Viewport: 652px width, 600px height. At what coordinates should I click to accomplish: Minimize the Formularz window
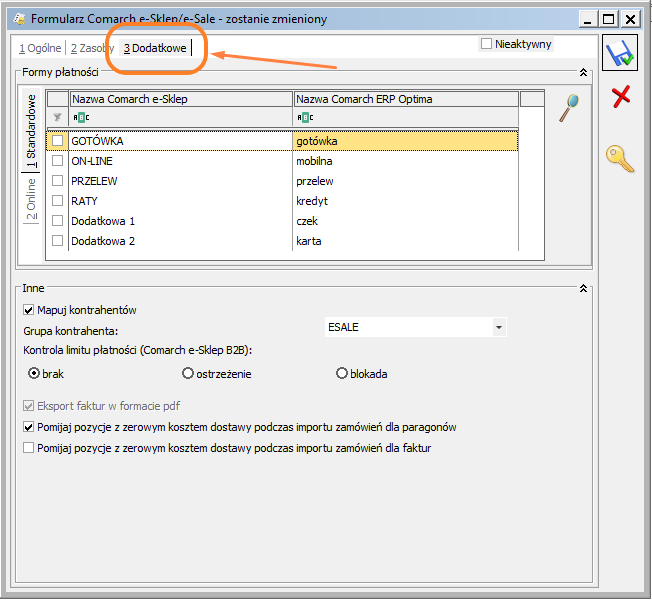coord(588,19)
